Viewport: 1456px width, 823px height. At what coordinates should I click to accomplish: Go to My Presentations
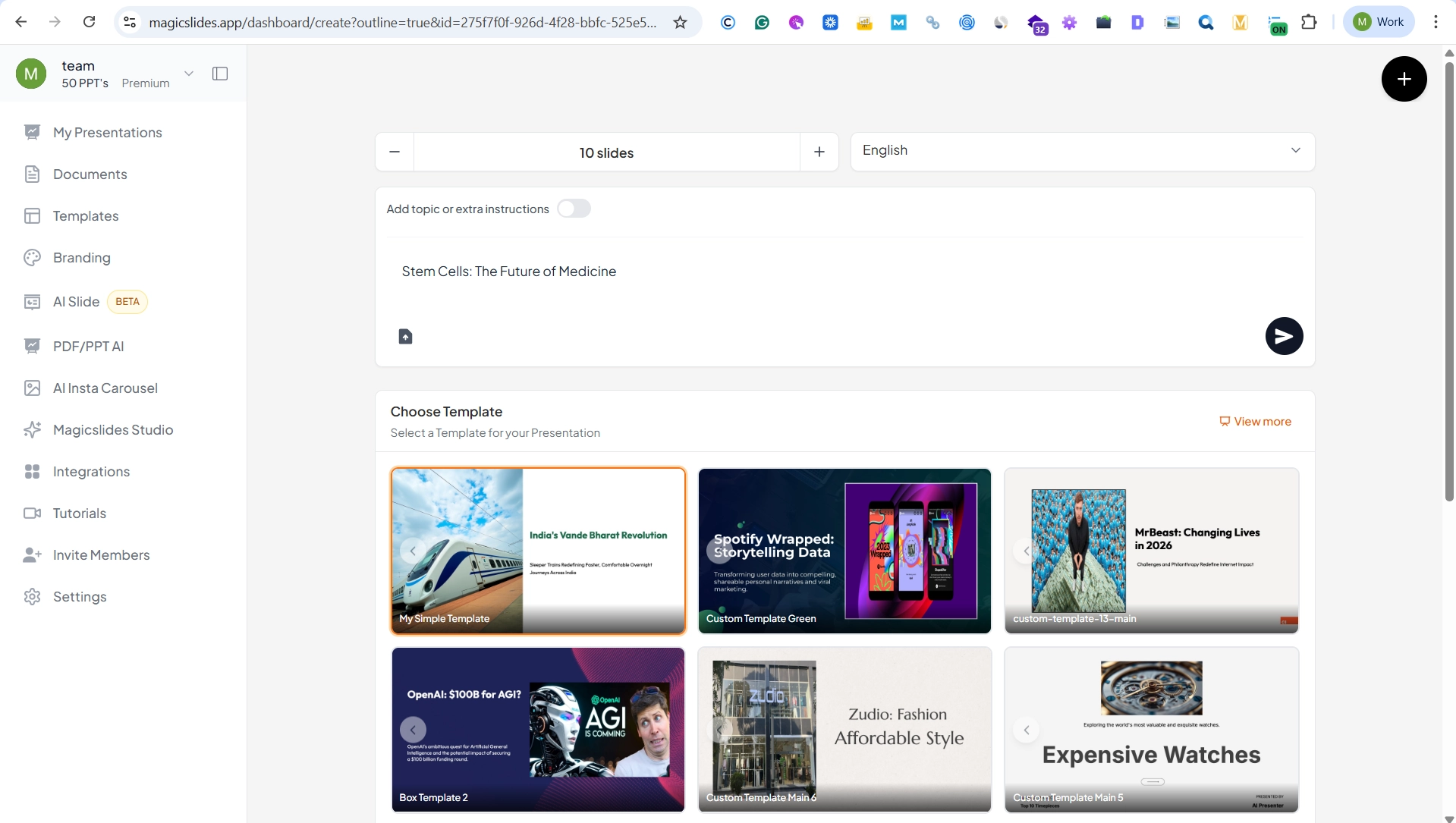(107, 133)
